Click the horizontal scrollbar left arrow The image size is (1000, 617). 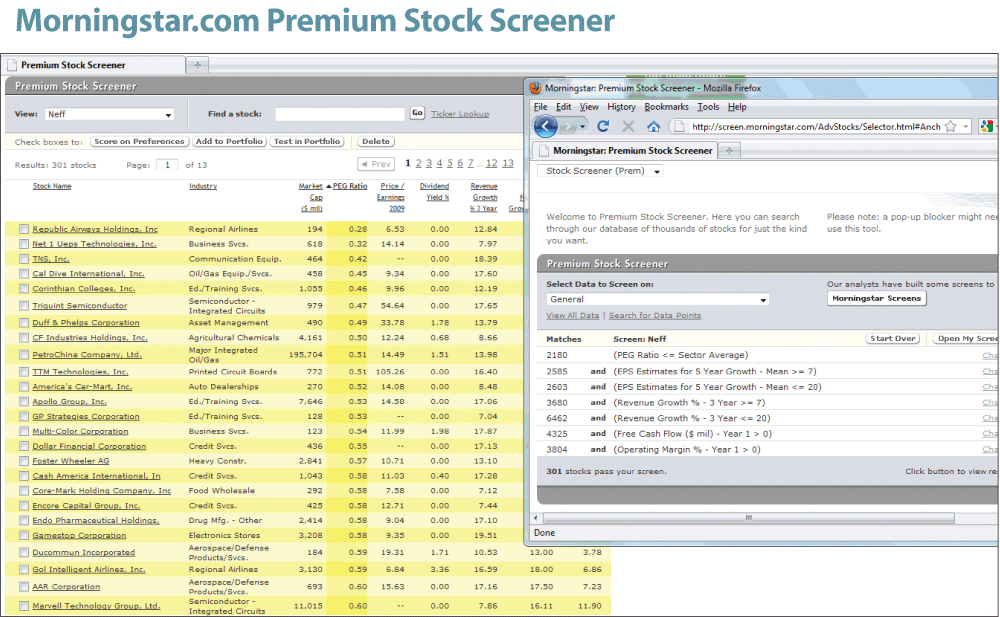click(536, 518)
